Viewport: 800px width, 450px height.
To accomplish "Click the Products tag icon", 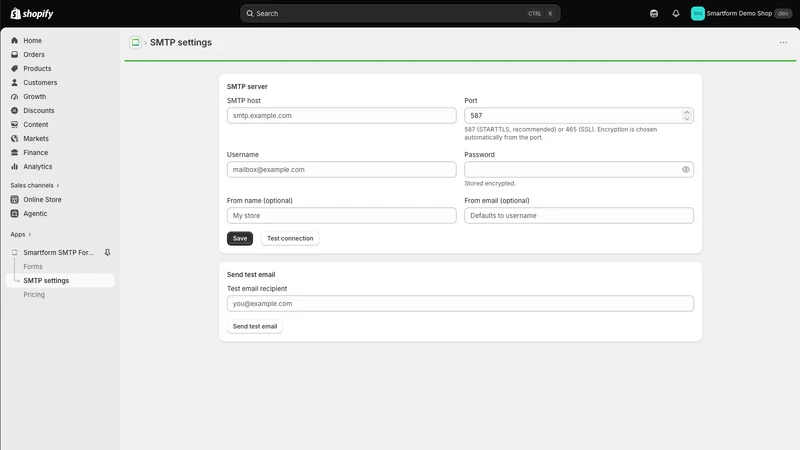I will click(x=14, y=68).
